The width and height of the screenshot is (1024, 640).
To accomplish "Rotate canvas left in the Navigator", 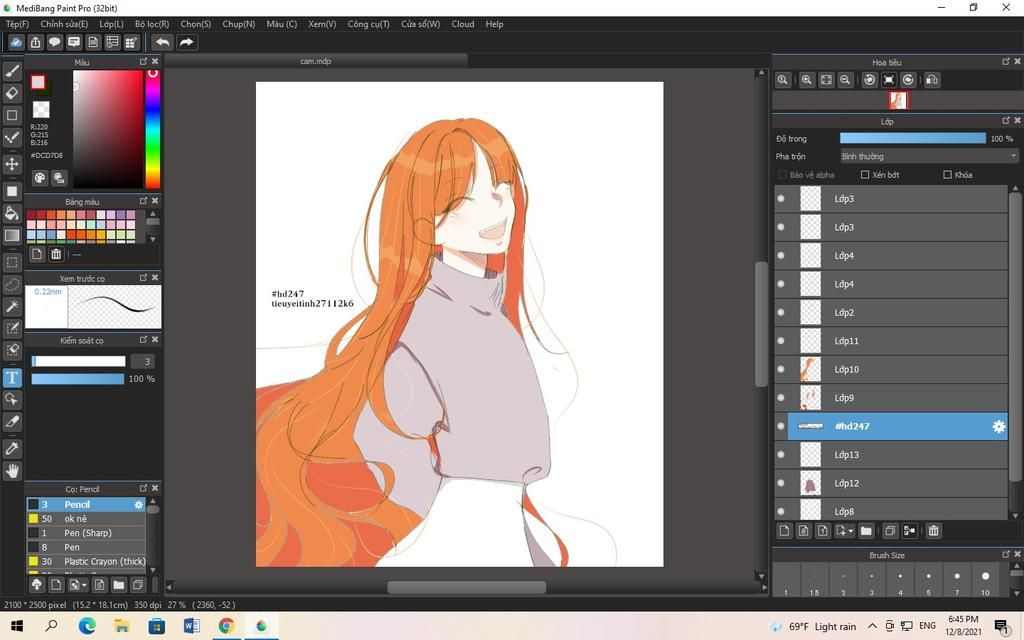I will click(x=869, y=80).
